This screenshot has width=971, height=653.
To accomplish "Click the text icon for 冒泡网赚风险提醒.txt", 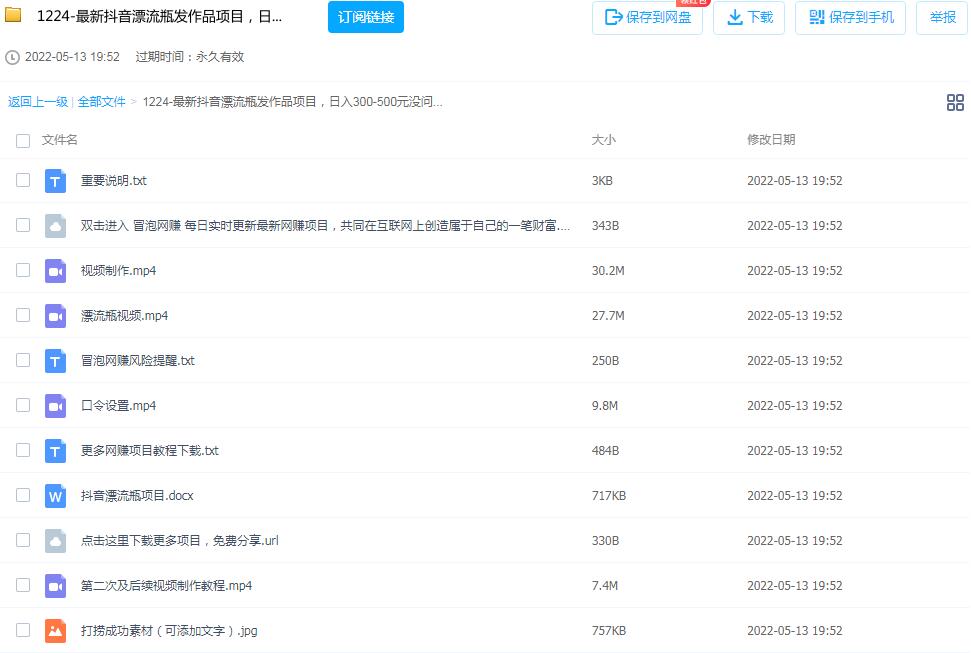I will pos(55,361).
